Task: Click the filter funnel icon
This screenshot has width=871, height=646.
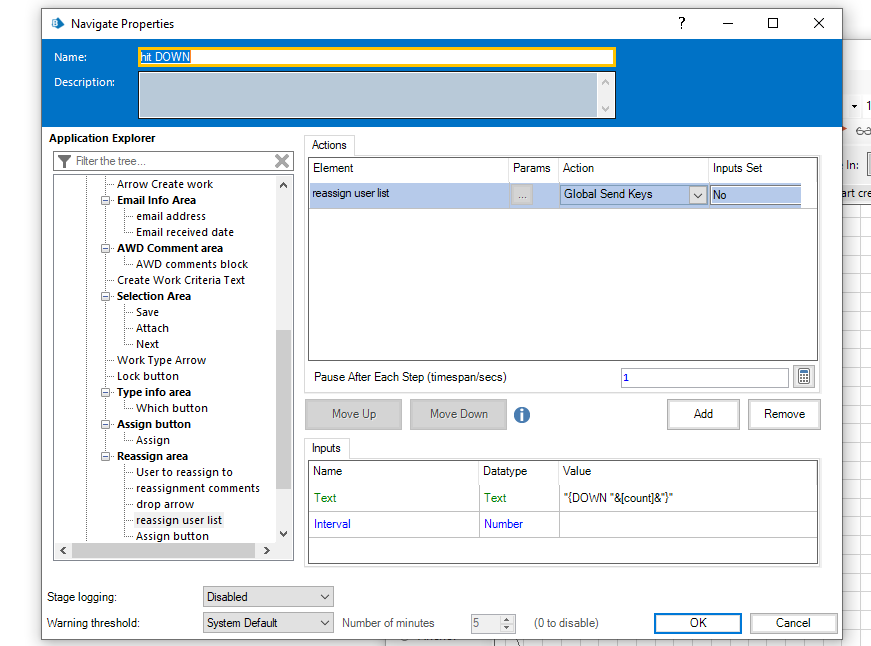Action: (x=64, y=161)
